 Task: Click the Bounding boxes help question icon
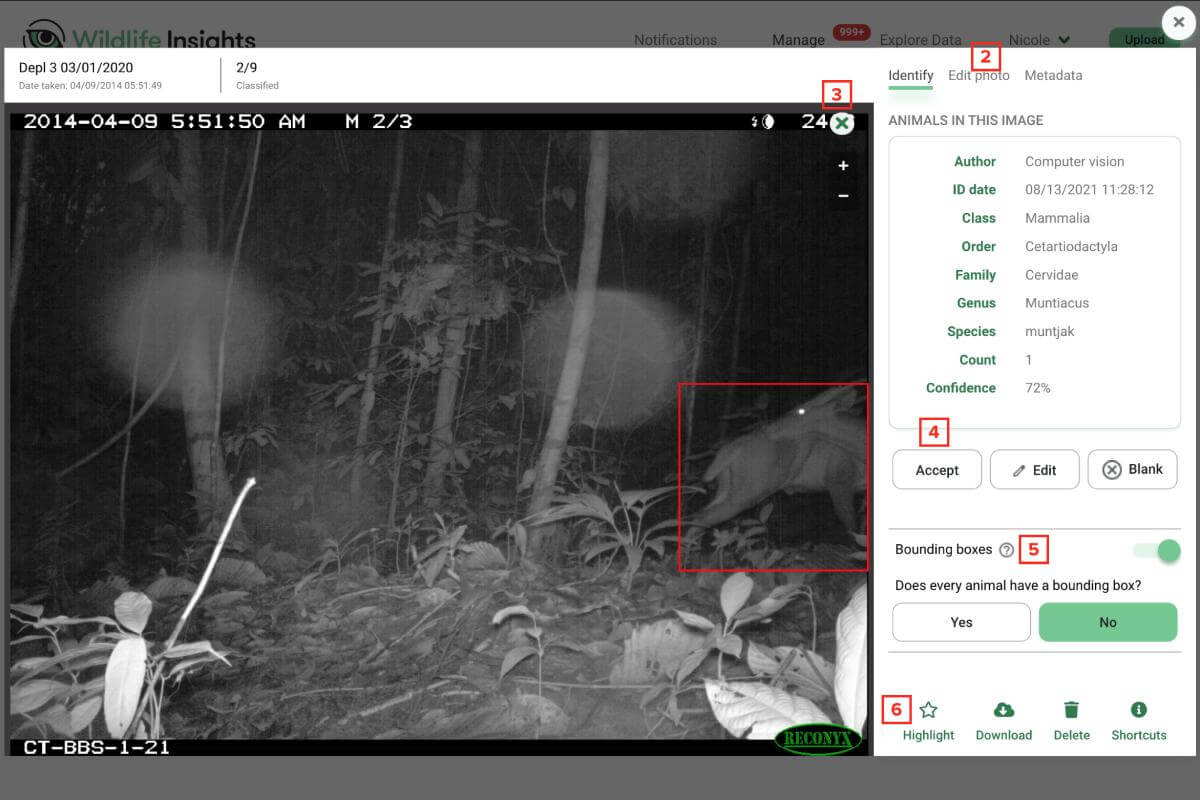click(x=1006, y=550)
